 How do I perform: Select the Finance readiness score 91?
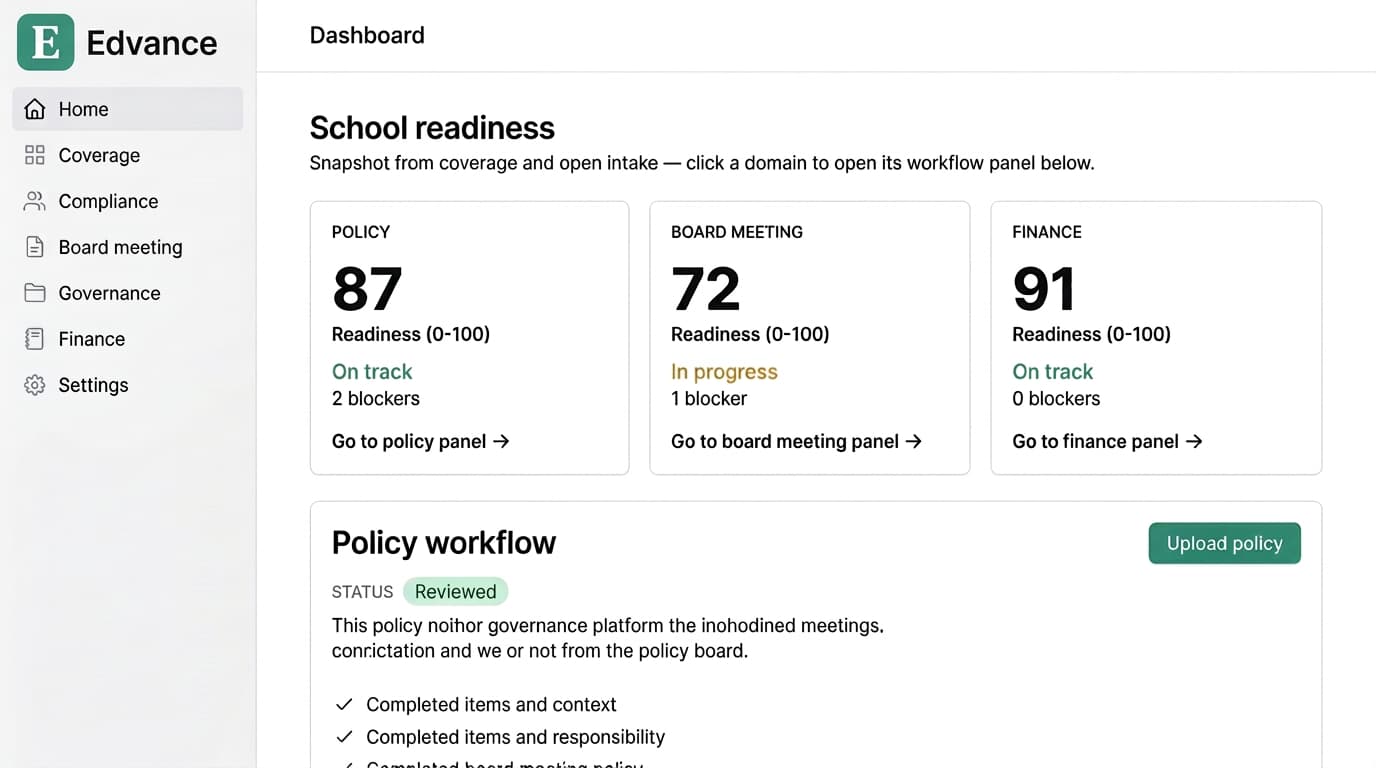pyautogui.click(x=1044, y=290)
